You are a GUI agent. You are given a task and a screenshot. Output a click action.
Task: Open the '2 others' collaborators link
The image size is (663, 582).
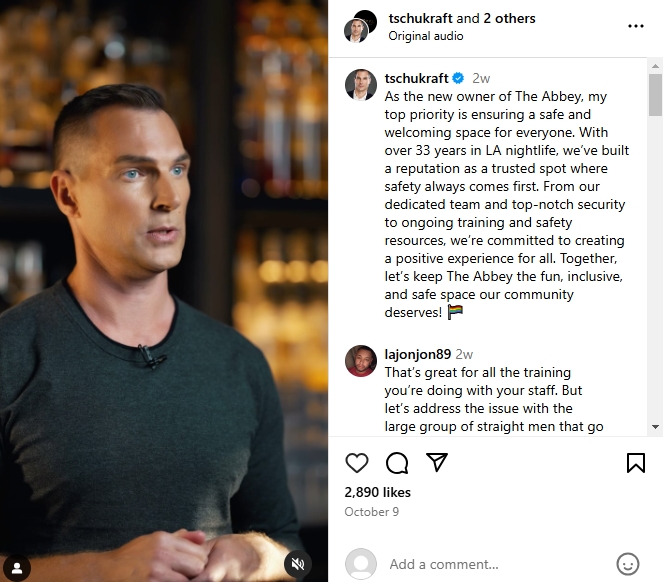[509, 19]
